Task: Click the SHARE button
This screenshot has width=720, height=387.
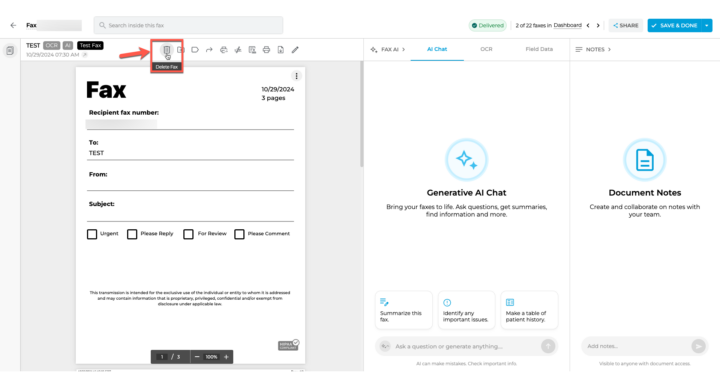Action: pos(626,25)
